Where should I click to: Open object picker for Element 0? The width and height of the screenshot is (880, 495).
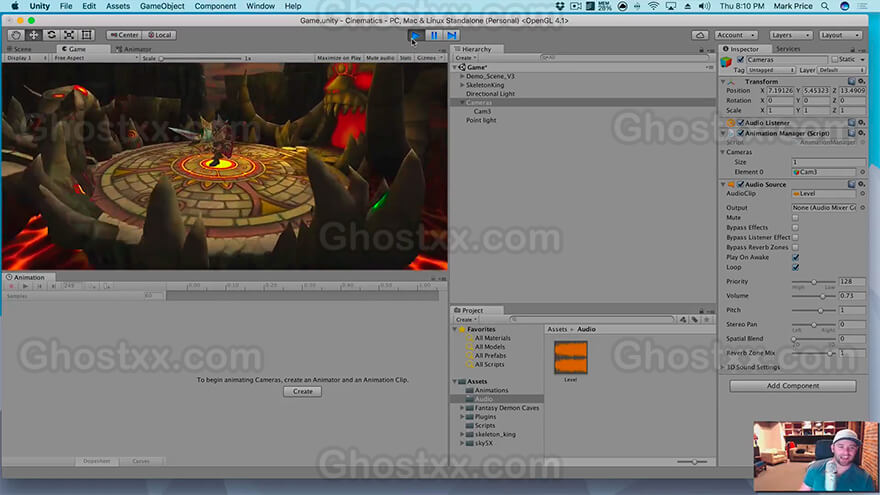click(862, 172)
